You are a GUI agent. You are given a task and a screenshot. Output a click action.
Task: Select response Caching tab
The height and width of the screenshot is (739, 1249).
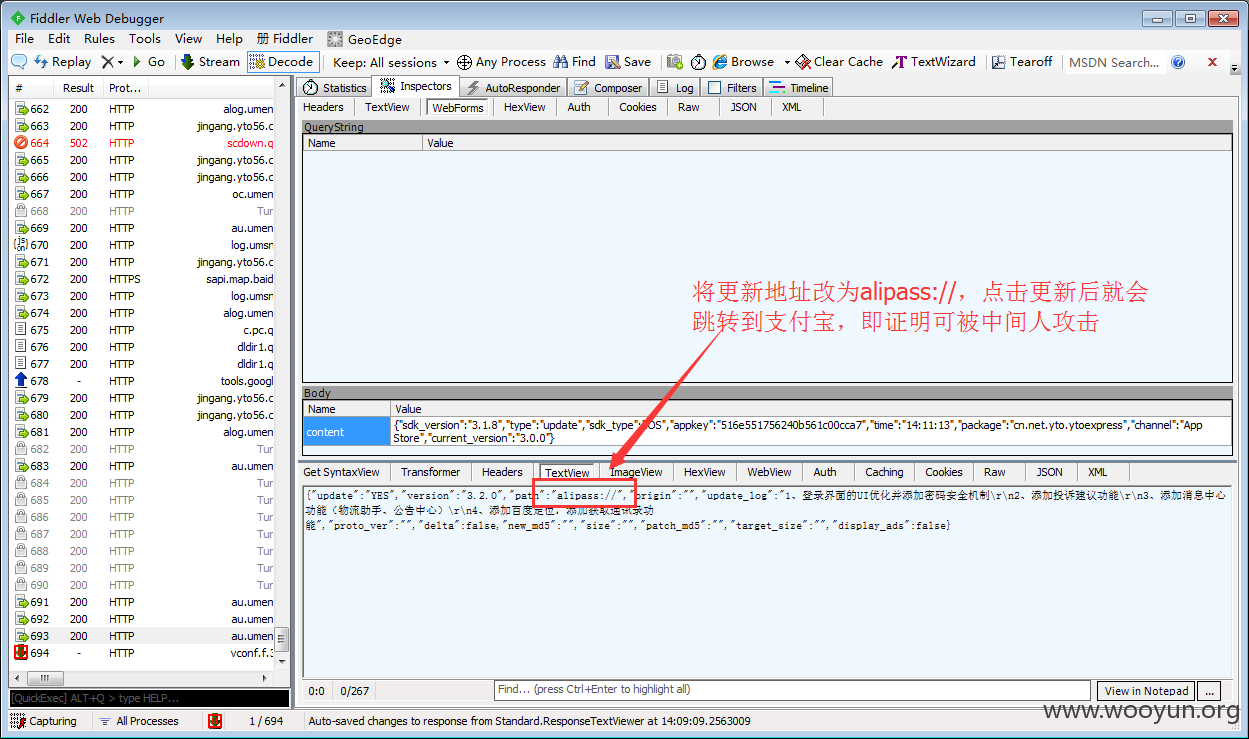884,472
